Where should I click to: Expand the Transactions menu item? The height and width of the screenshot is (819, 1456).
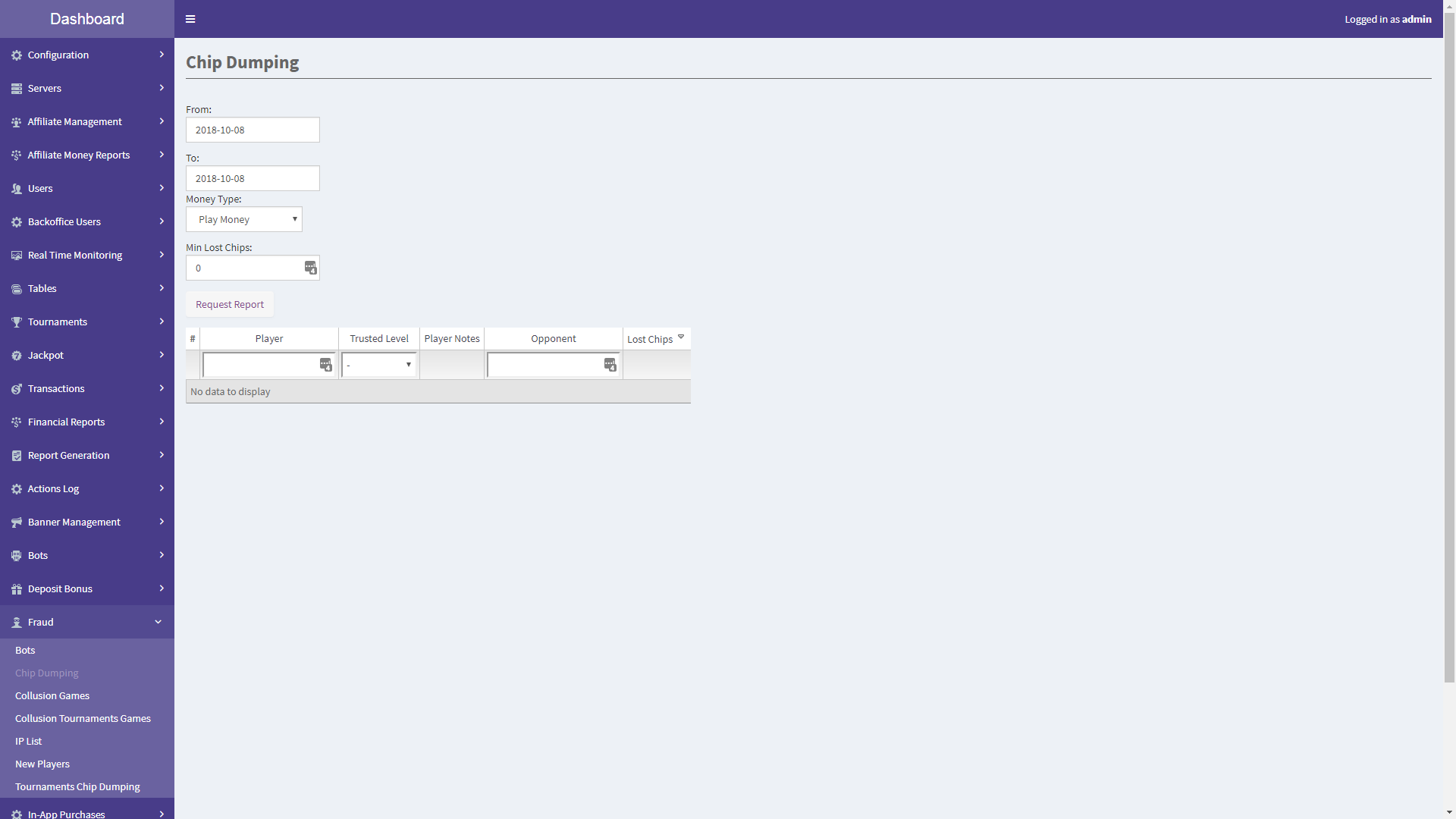point(87,388)
